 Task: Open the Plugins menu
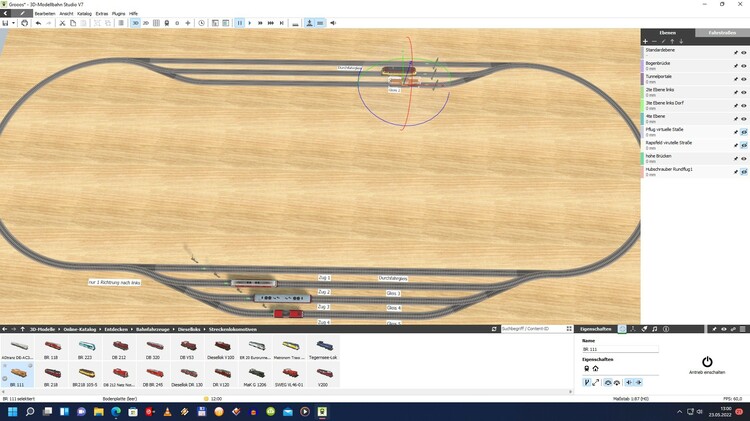pyautogui.click(x=118, y=14)
